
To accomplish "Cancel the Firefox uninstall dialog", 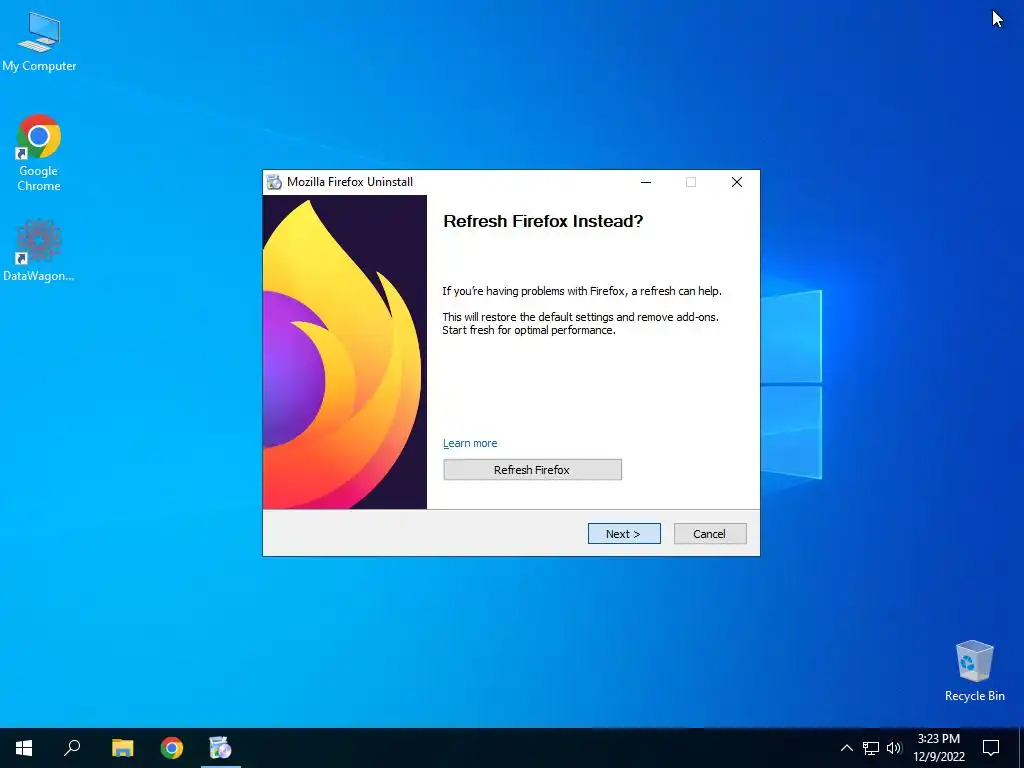I will click(710, 534).
